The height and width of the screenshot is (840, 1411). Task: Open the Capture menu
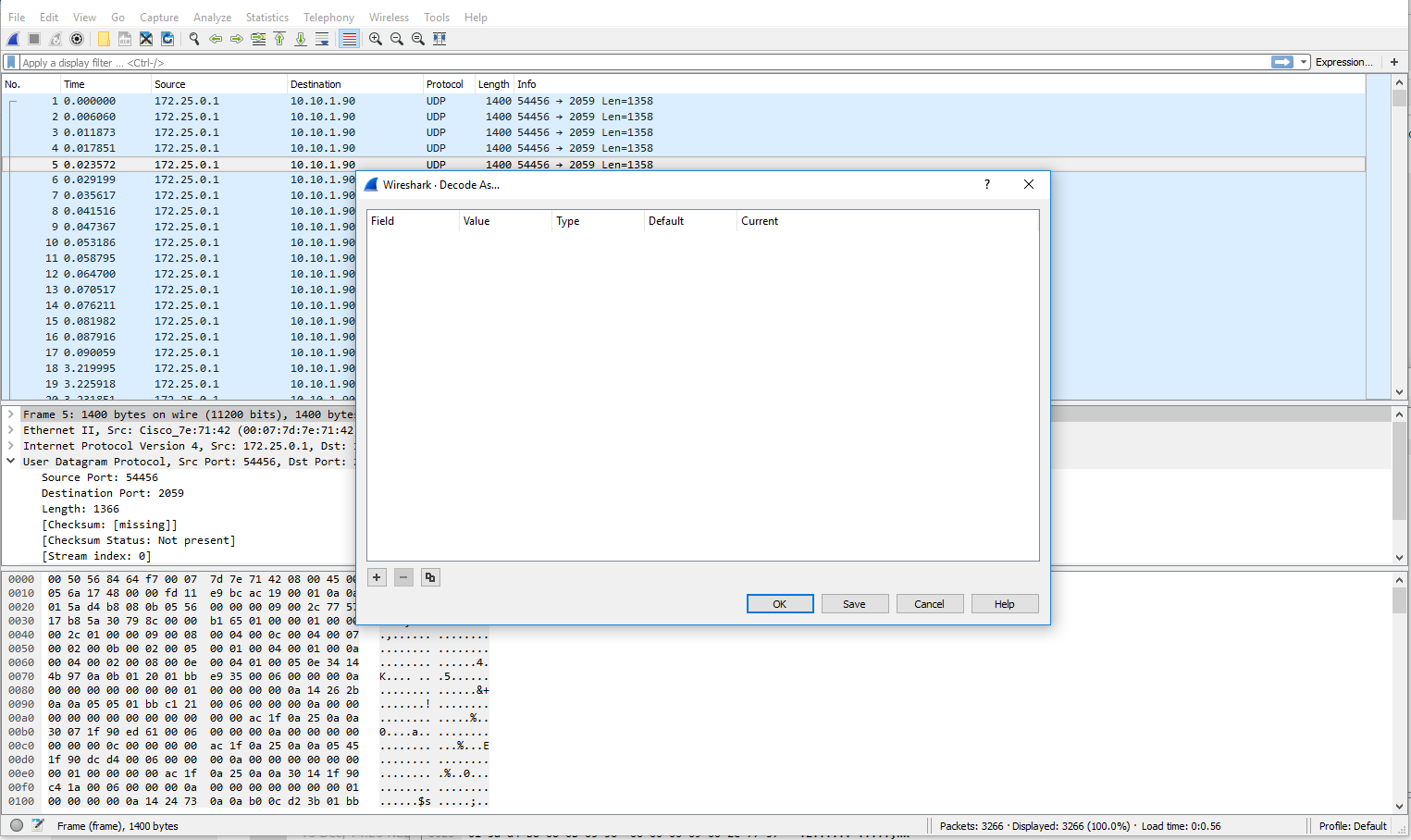click(159, 17)
